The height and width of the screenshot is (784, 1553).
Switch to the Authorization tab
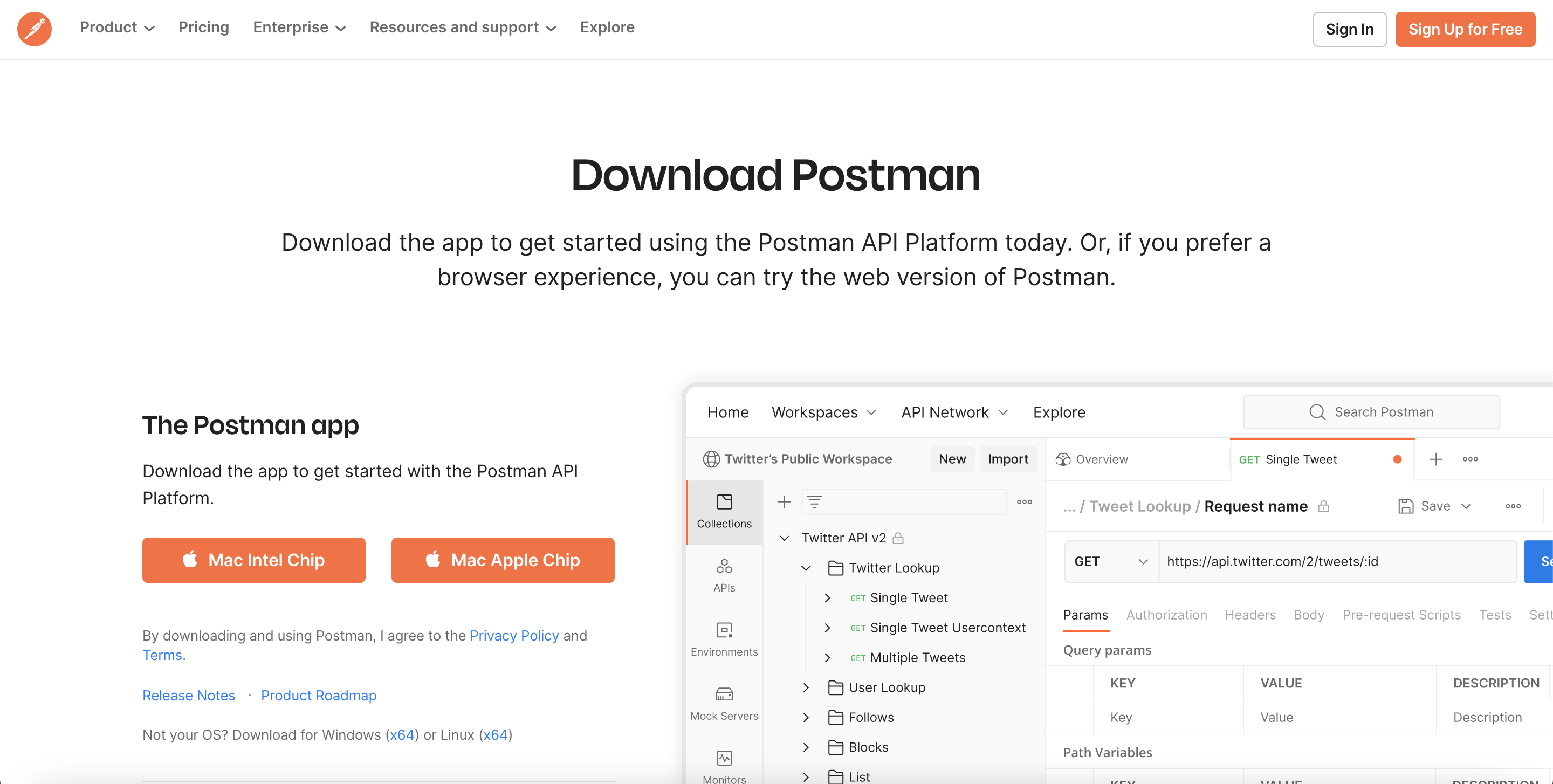1166,615
